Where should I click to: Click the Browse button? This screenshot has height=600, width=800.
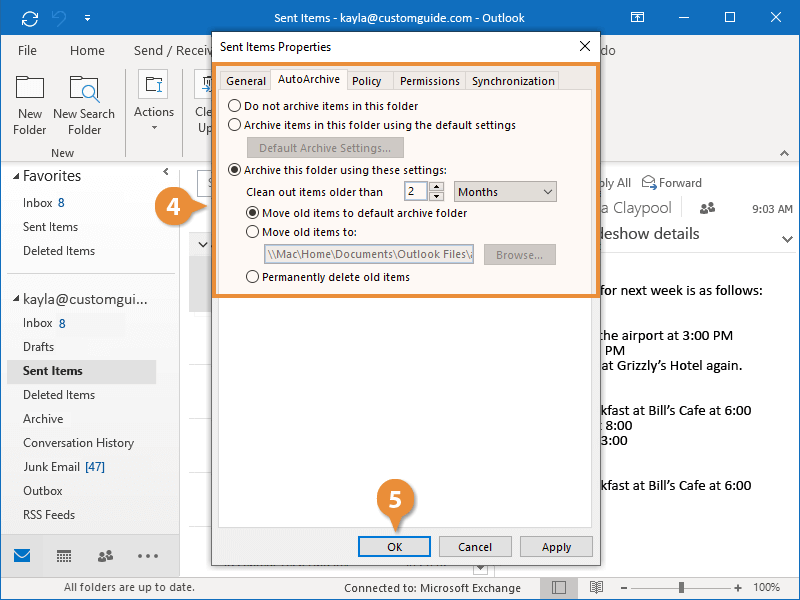(519, 255)
